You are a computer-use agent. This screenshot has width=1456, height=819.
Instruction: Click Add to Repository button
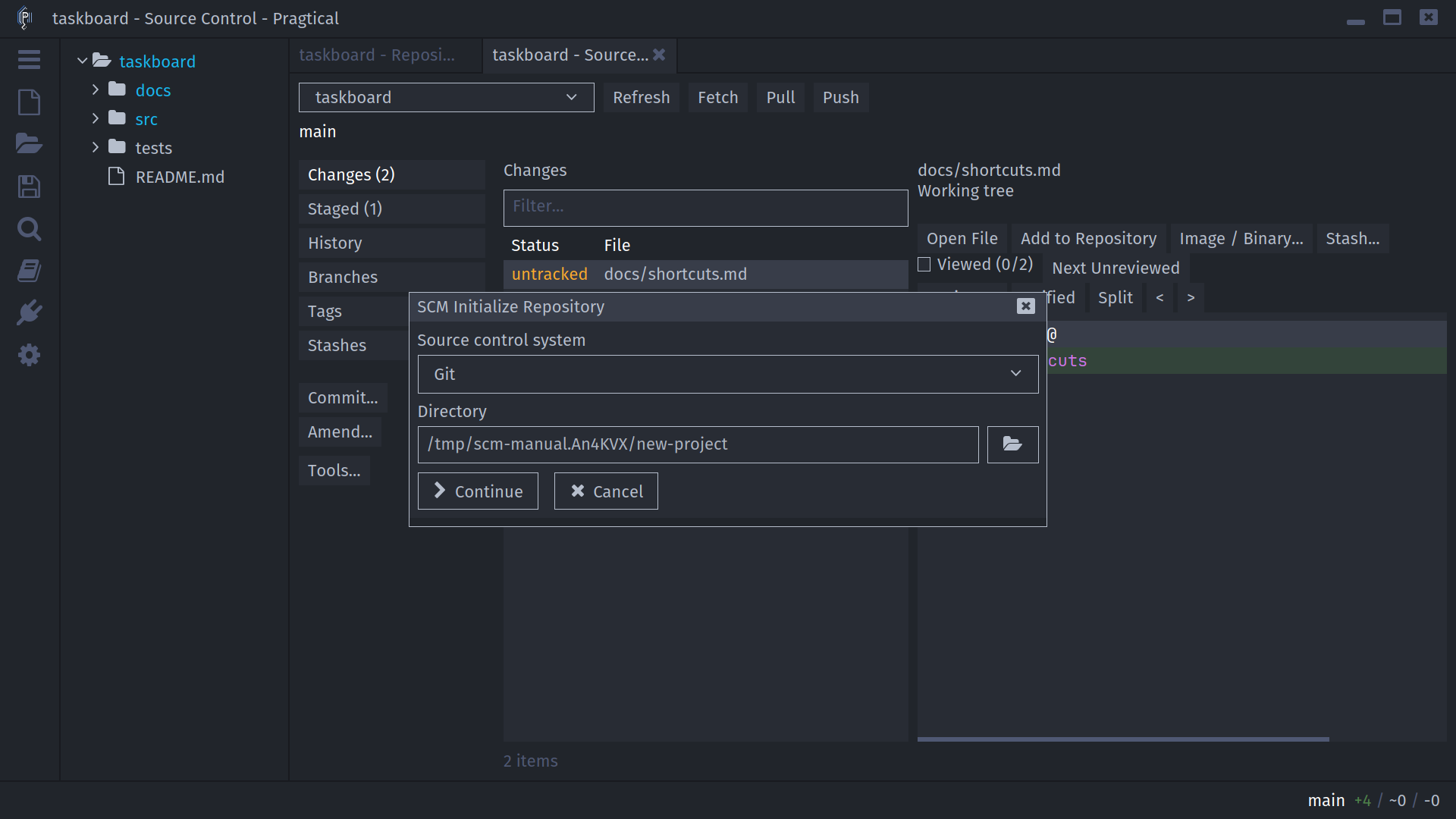pos(1089,238)
